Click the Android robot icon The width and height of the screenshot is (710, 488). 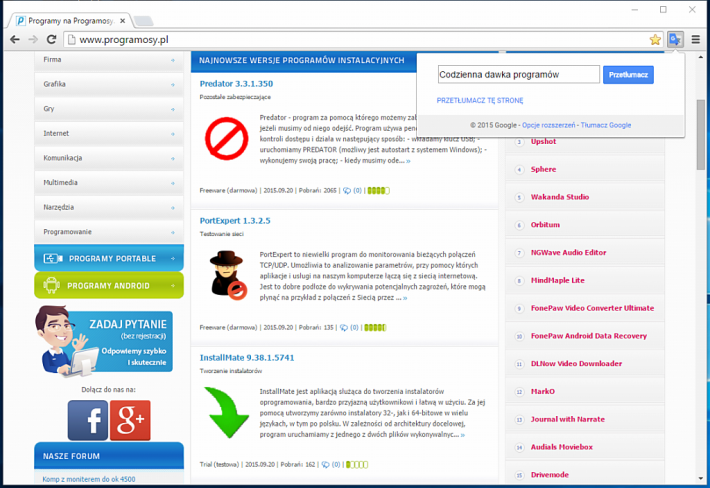pyautogui.click(x=51, y=285)
